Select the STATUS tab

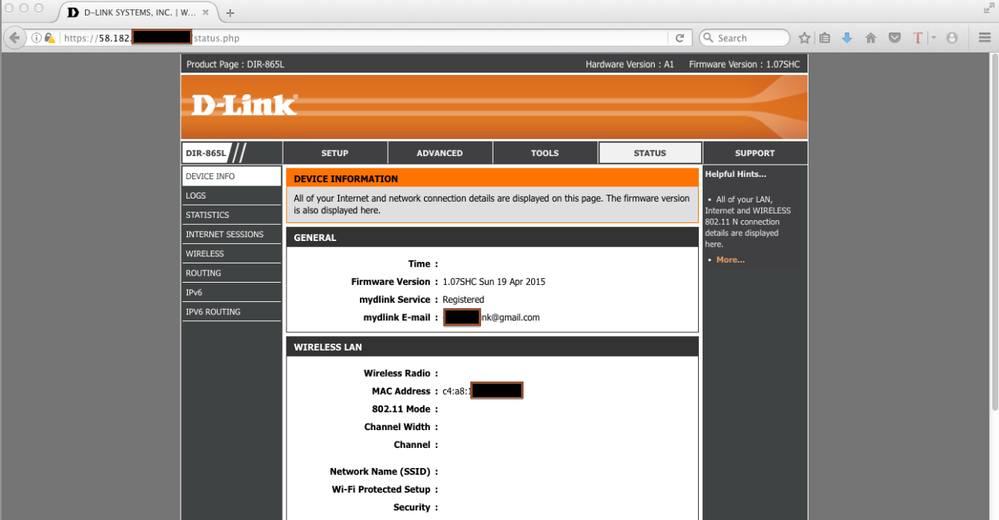click(650, 153)
